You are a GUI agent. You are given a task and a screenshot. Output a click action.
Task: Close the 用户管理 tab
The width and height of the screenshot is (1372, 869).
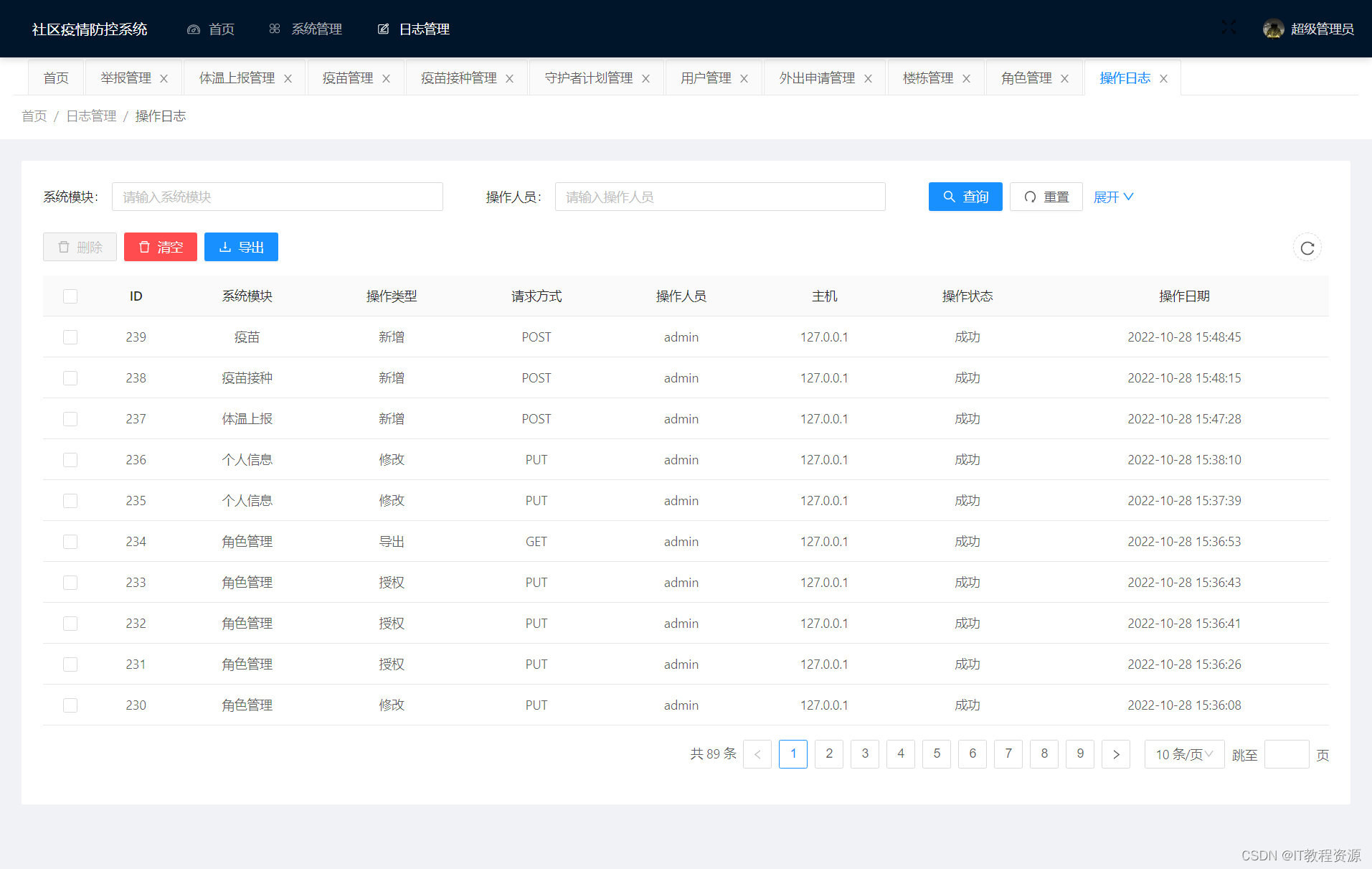744,78
